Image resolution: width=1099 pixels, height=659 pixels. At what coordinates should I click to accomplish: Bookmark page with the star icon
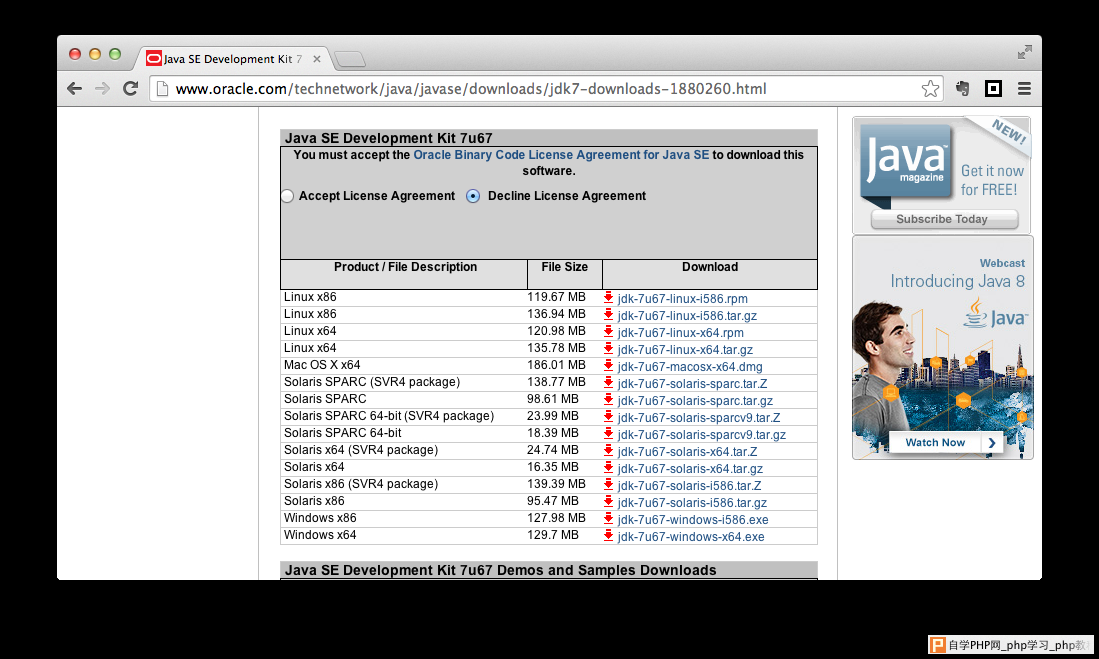click(x=930, y=88)
